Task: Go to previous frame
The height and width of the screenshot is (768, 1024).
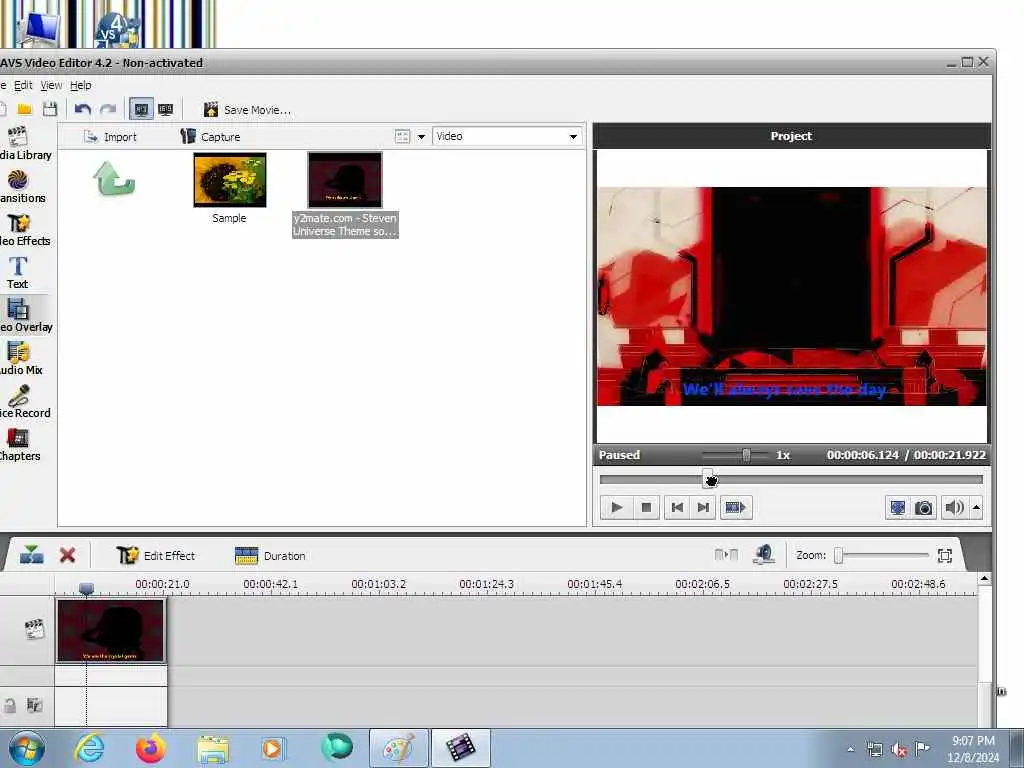Action: 677,507
